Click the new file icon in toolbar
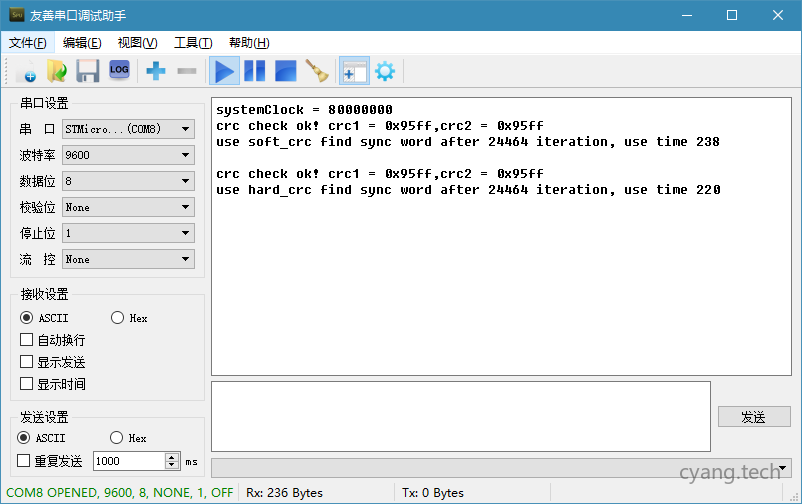The width and height of the screenshot is (802, 504). click(x=25, y=71)
